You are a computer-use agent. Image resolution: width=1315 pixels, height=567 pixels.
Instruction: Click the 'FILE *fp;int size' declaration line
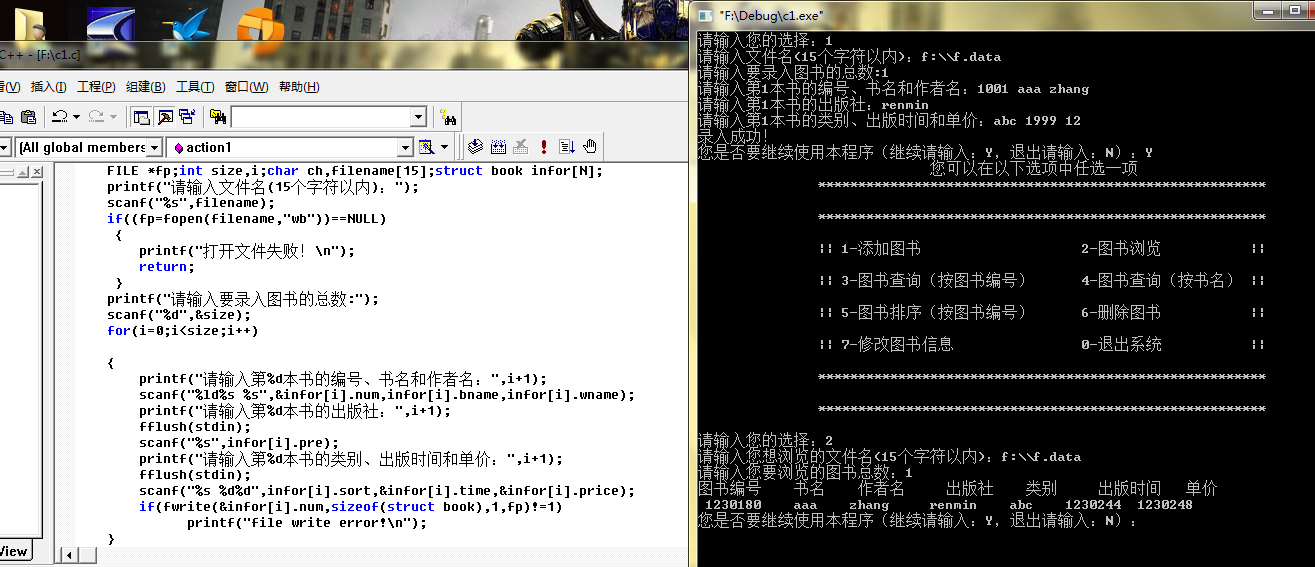pos(355,171)
